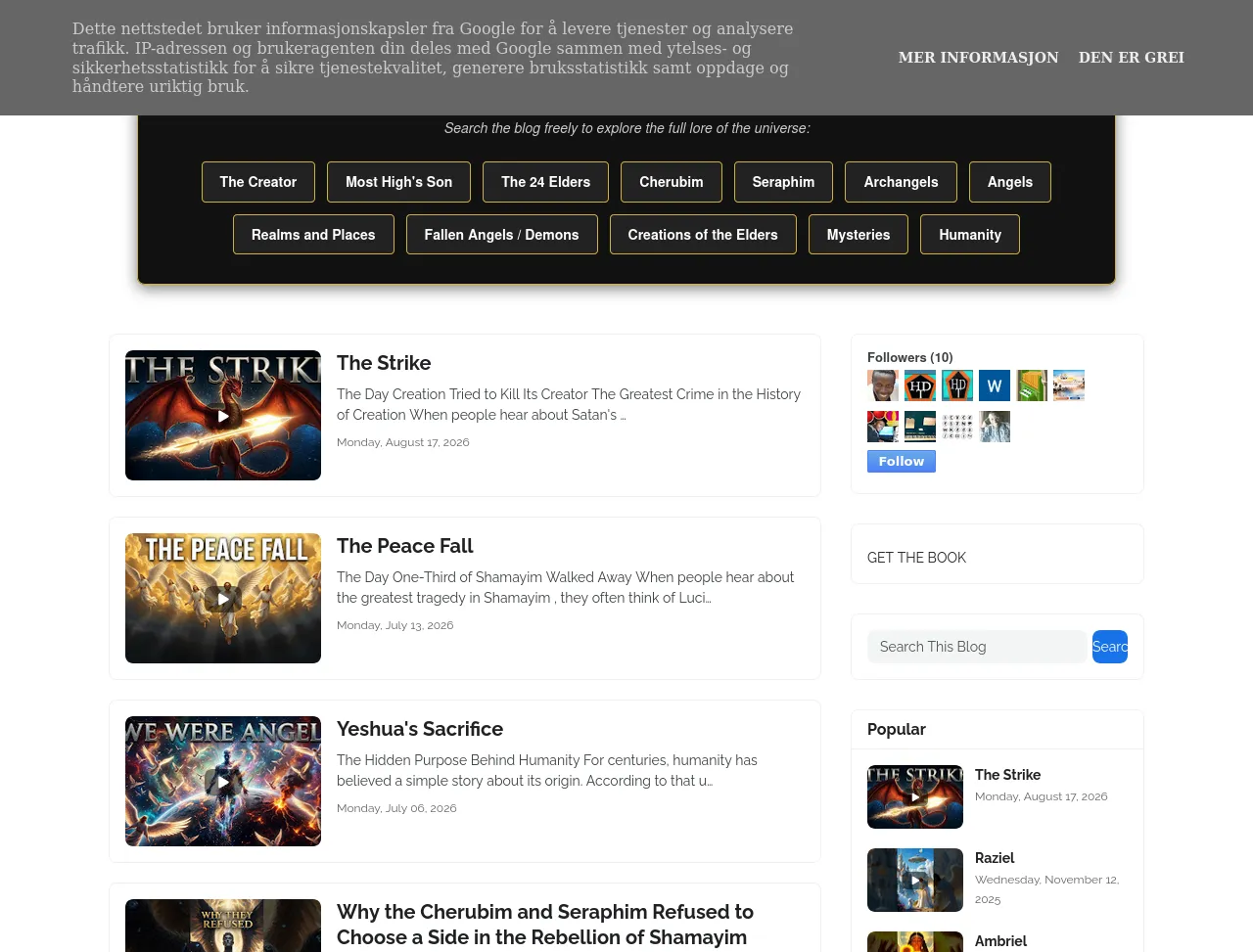This screenshot has width=1253, height=952.
Task: Play Yeshua's Sacrifice thumbnail video
Action: (x=223, y=782)
